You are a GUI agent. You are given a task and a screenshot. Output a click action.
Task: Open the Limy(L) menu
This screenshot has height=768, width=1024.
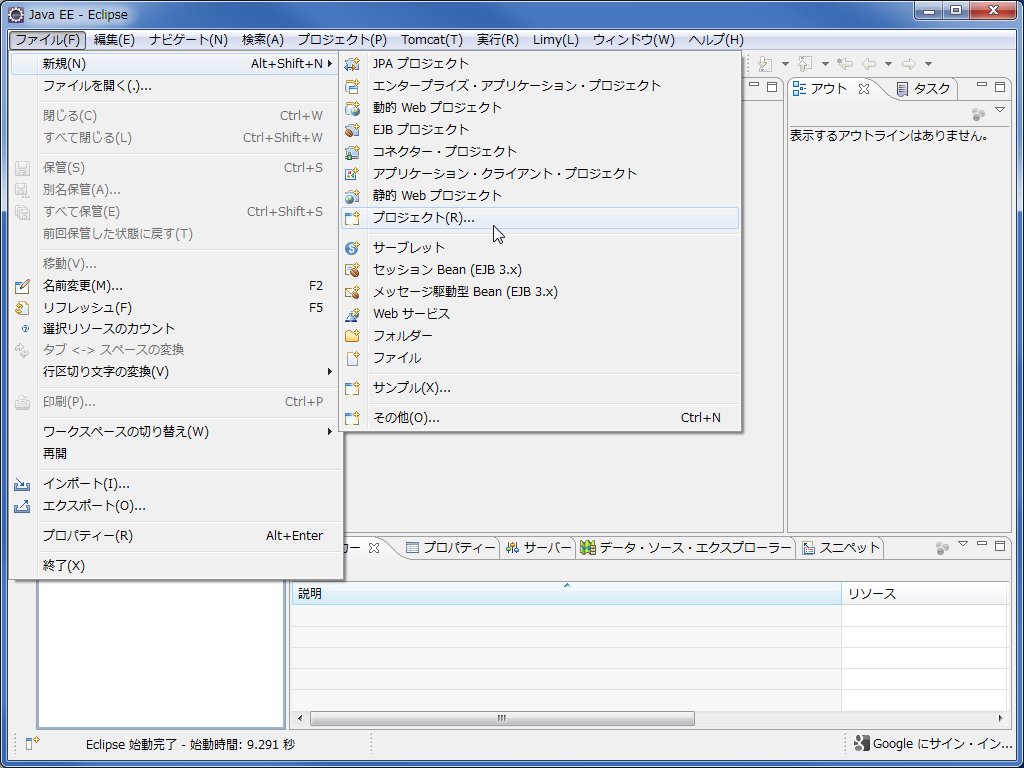coord(556,40)
